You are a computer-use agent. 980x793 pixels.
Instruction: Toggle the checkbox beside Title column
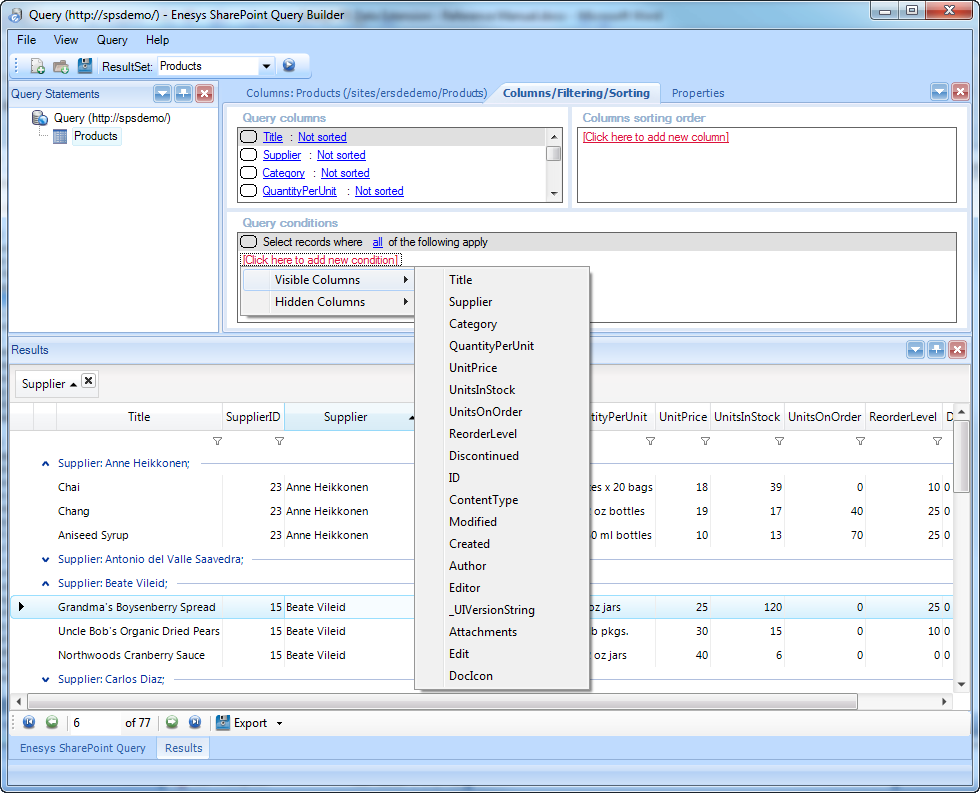coord(249,137)
